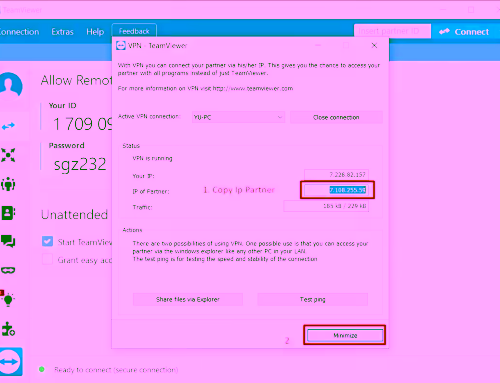
Task: Open the Remote Management sidebar icon
Action: pyautogui.click(x=8, y=155)
